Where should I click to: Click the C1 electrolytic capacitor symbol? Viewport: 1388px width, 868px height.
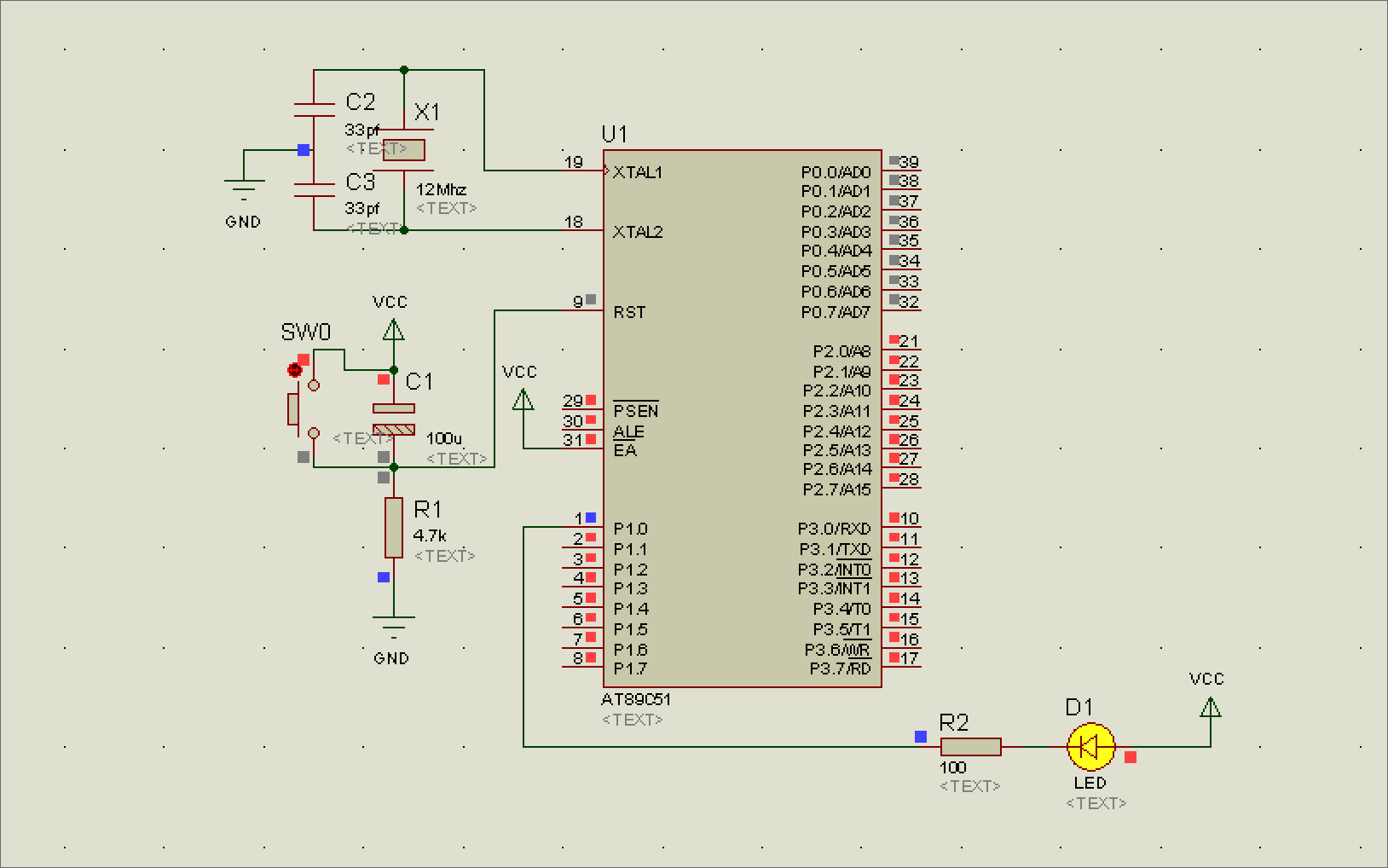394,420
